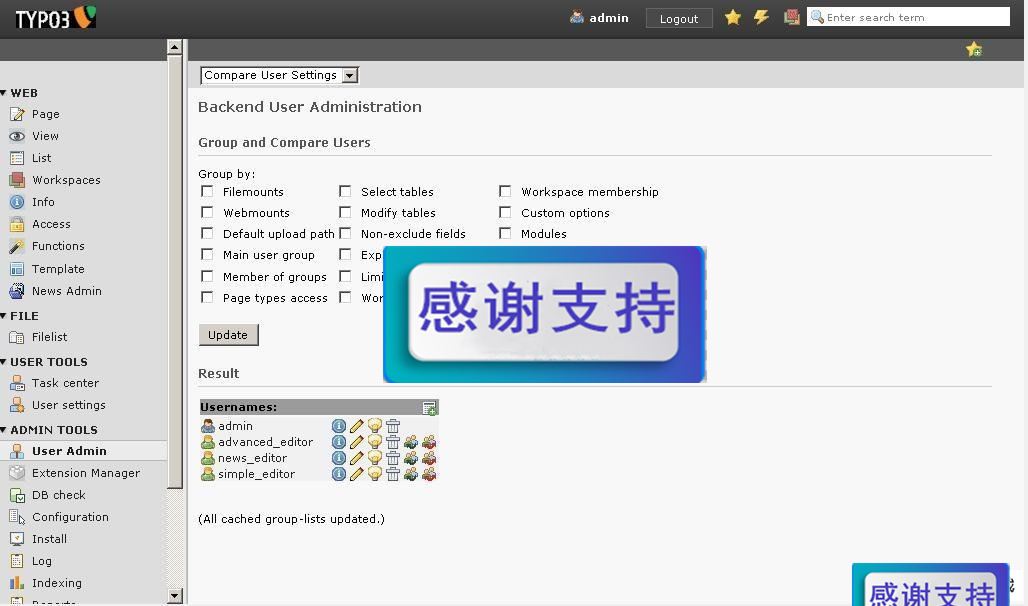
Task: Toggle the Main user group checkbox
Action: [x=207, y=254]
